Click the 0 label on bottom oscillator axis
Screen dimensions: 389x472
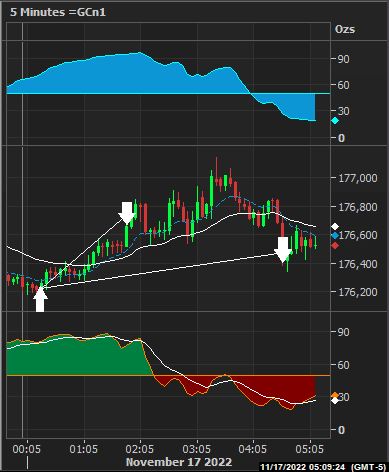[x=341, y=430]
